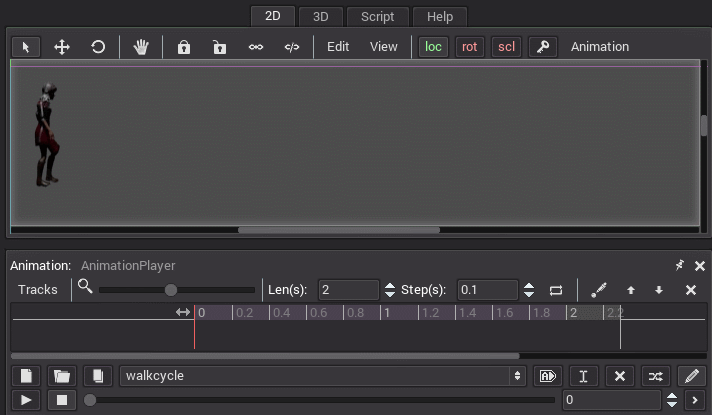This screenshot has height=415, width=712.
Task: Move selected track up
Action: pyautogui.click(x=631, y=290)
